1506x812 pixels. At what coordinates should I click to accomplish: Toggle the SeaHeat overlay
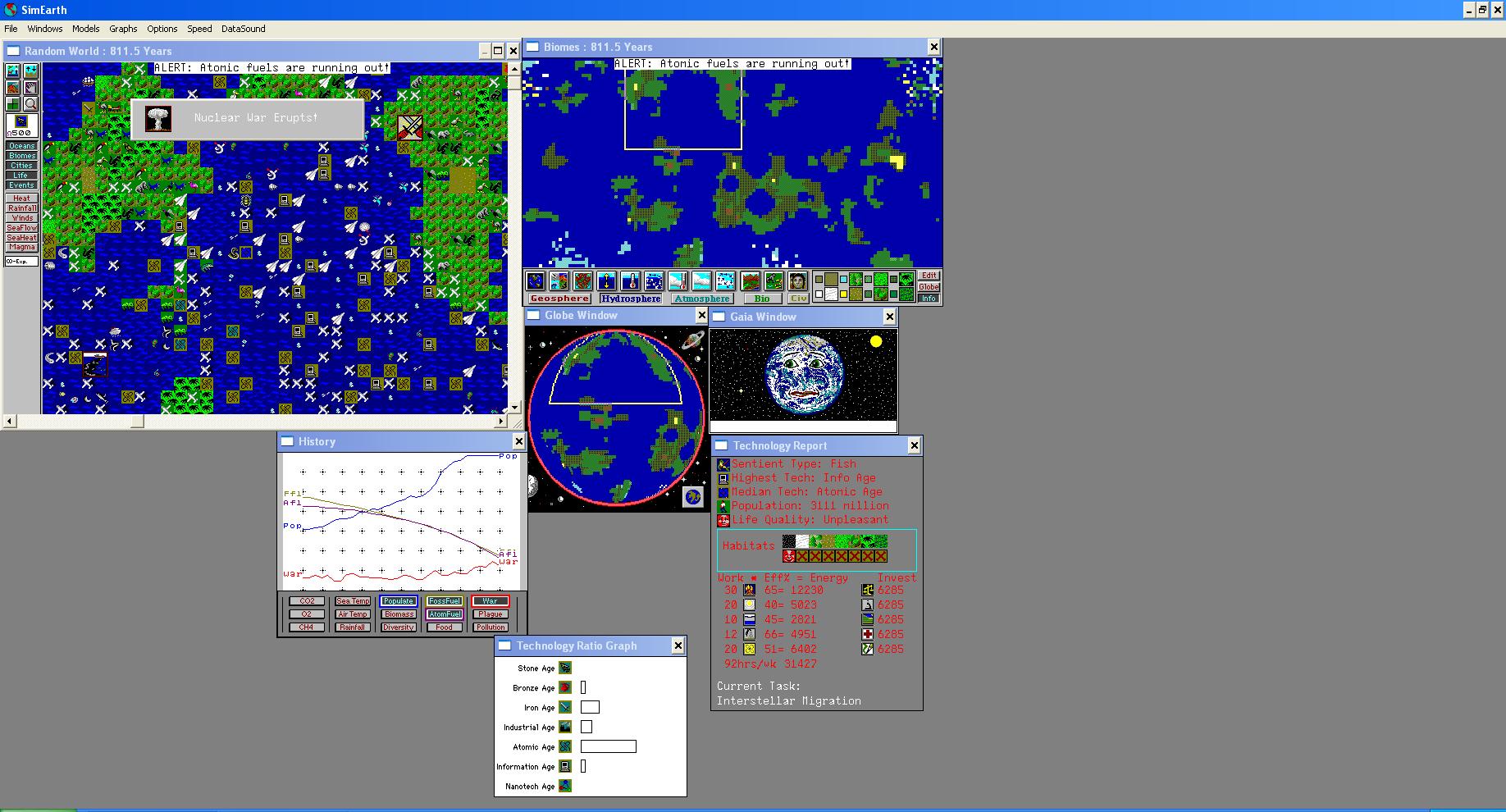[22, 238]
